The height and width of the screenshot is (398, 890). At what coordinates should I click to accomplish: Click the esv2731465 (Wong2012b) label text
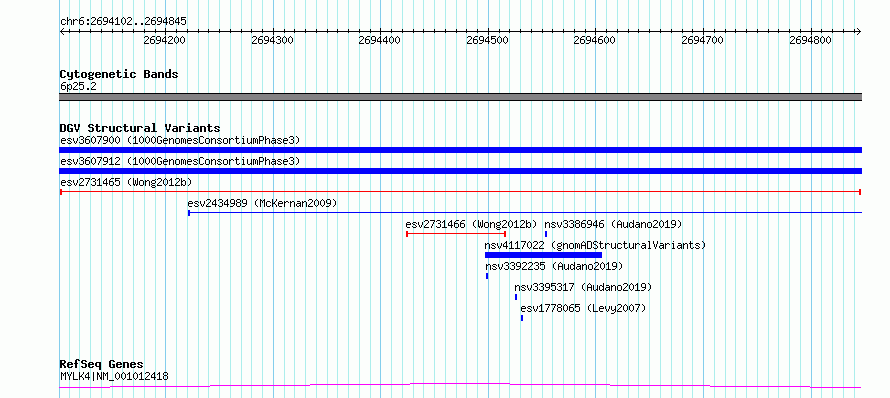pyautogui.click(x=126, y=182)
